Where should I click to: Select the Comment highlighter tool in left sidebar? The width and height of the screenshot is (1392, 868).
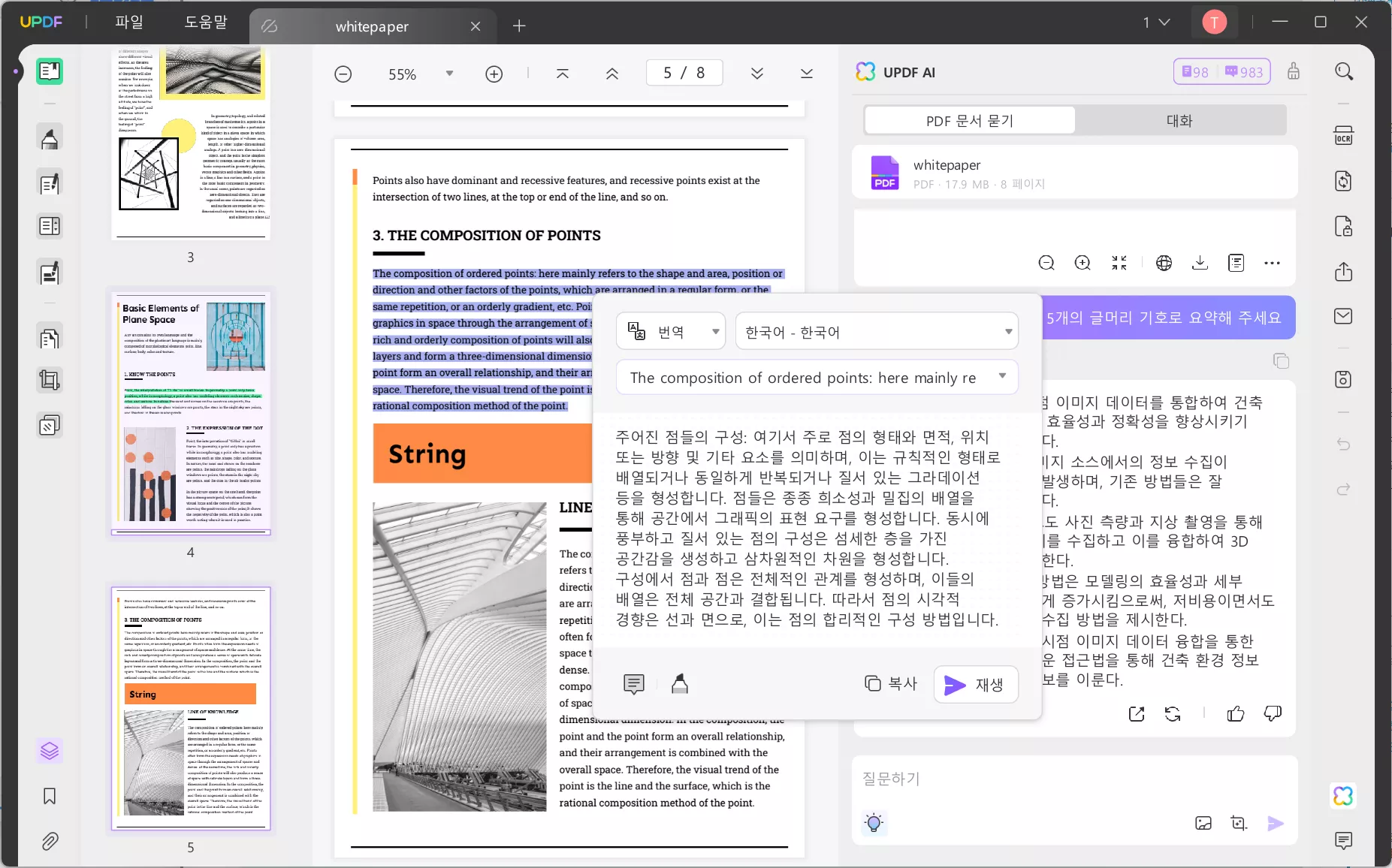pos(50,138)
